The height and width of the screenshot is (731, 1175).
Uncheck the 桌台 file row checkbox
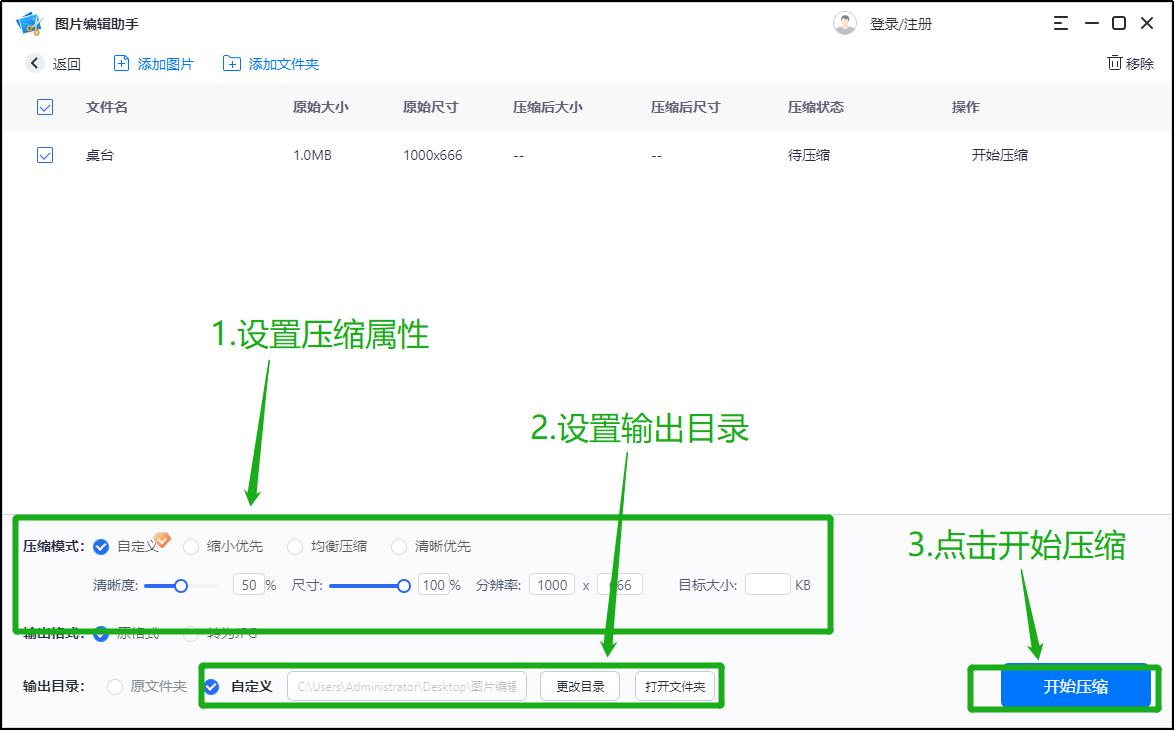tap(44, 155)
